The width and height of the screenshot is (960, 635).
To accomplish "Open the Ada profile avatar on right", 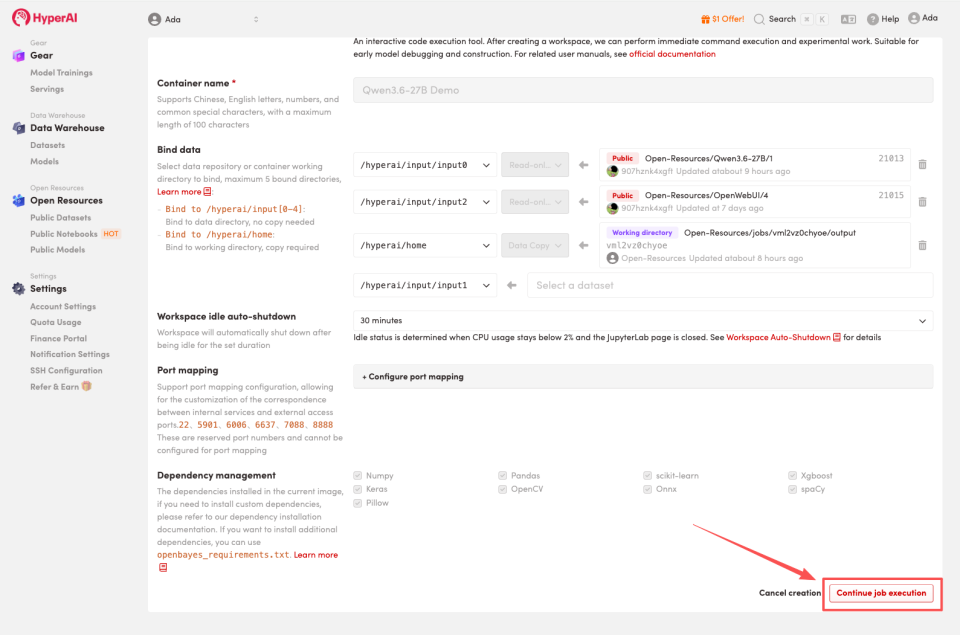I will click(x=914, y=18).
